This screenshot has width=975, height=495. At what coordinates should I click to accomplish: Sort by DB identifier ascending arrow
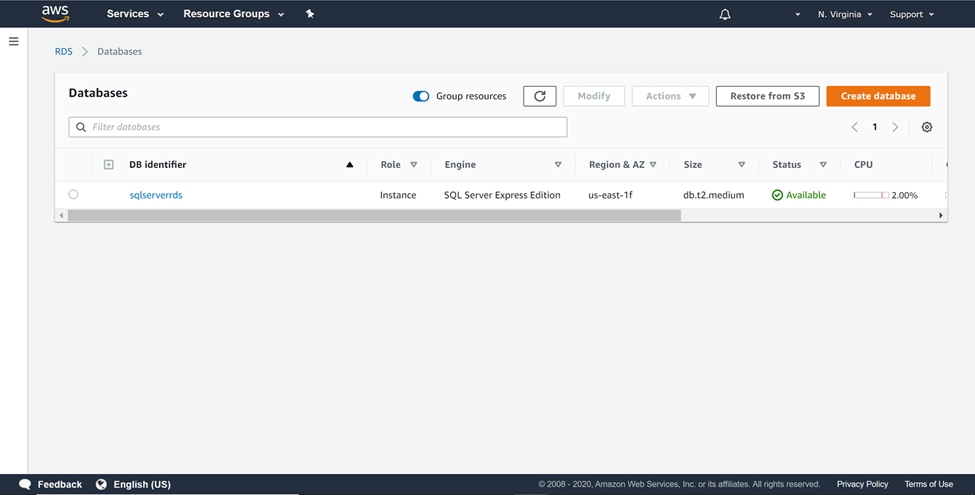pos(349,165)
